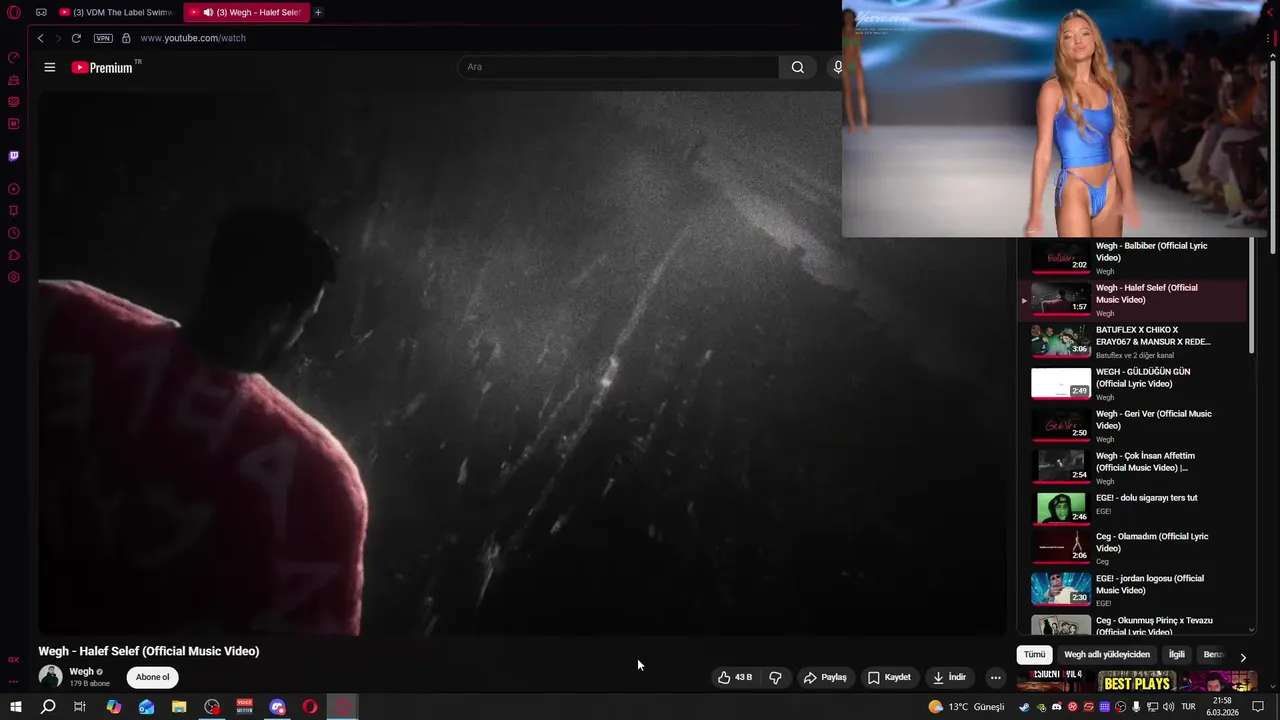Viewport: 1280px width, 720px height.
Task: Open the notification center icon
Action: 1258,707
